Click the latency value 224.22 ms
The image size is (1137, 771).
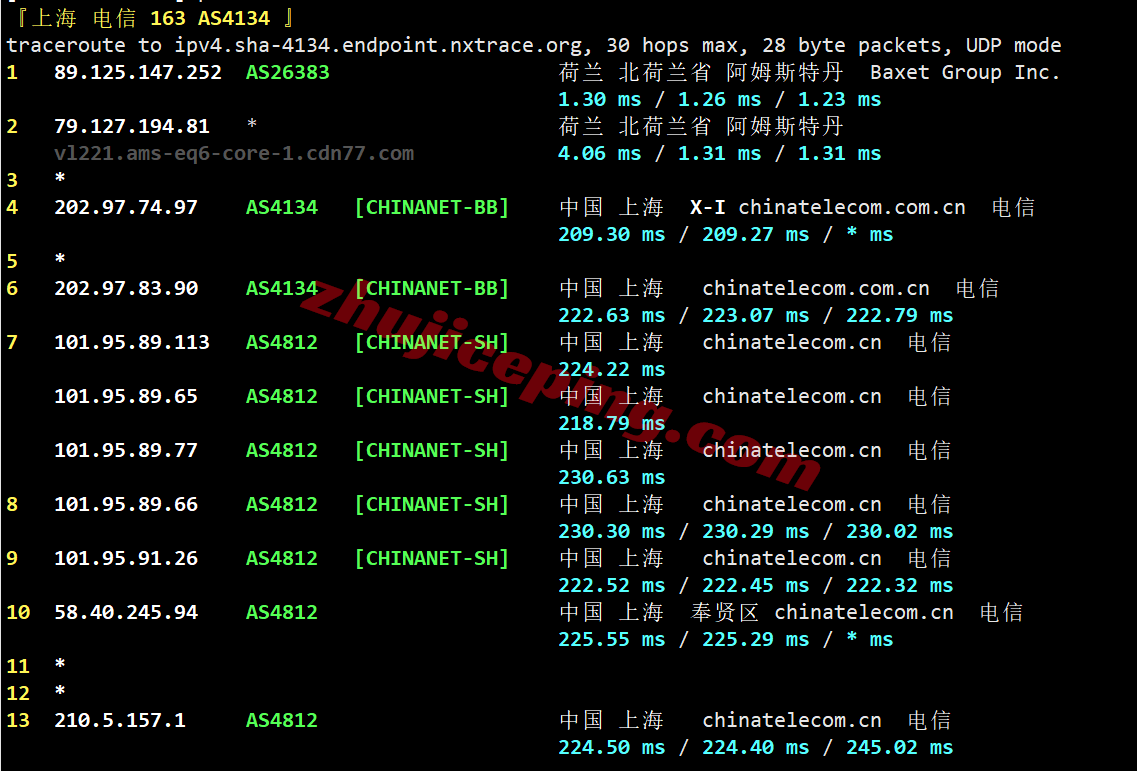coord(611,369)
